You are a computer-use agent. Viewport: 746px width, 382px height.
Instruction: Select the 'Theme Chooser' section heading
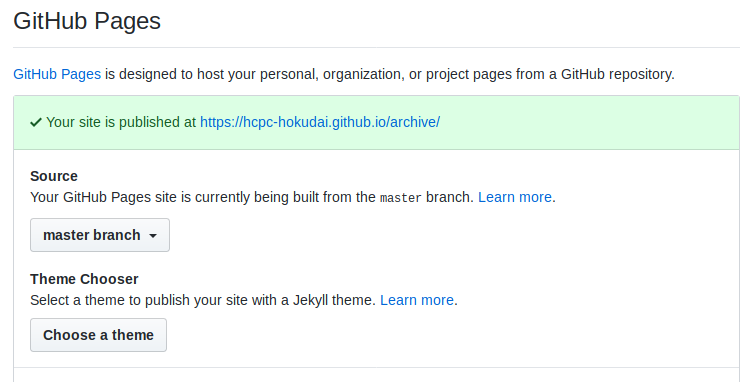84,279
